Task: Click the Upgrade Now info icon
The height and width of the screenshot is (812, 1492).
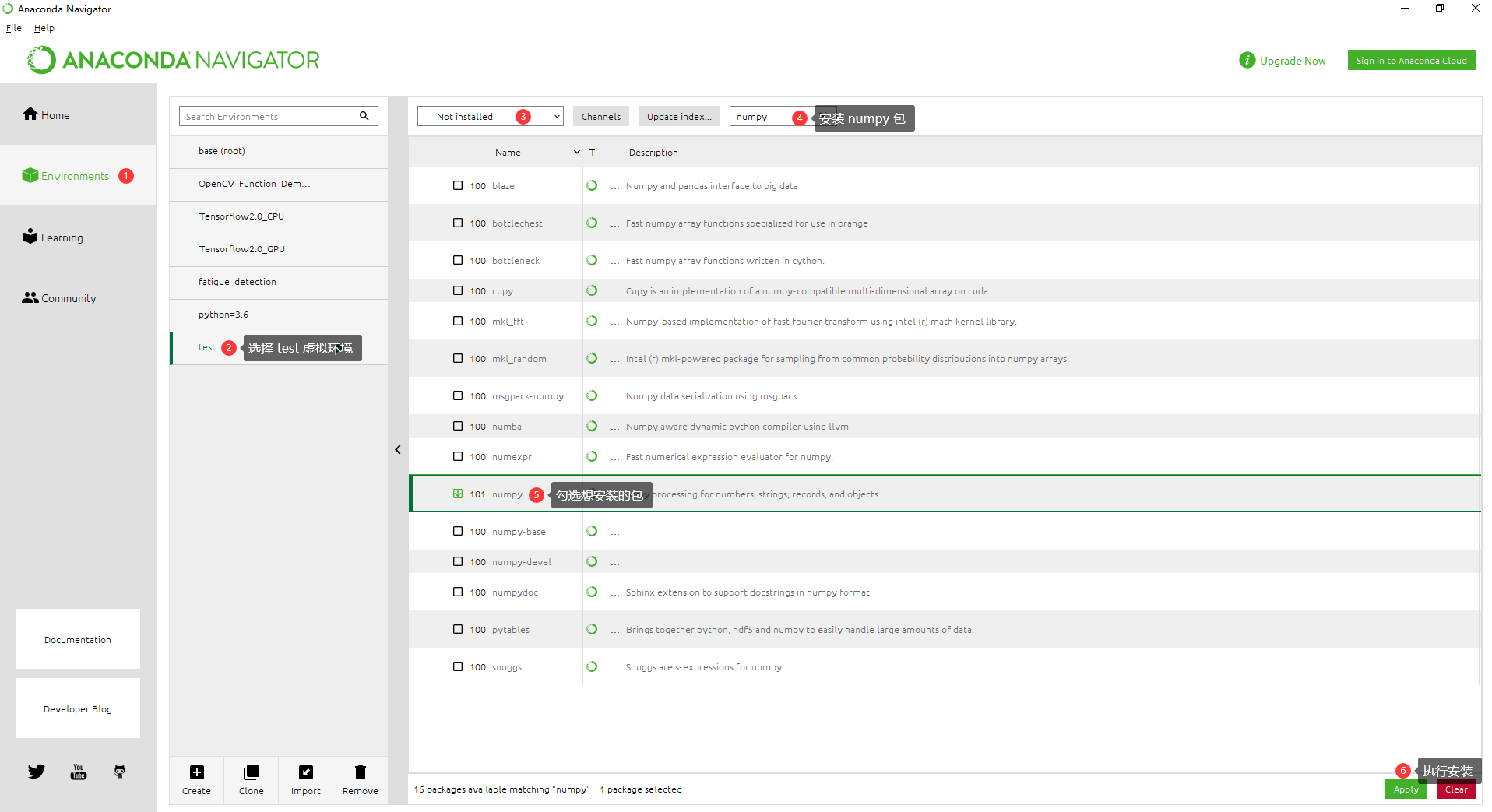Action: [x=1247, y=60]
